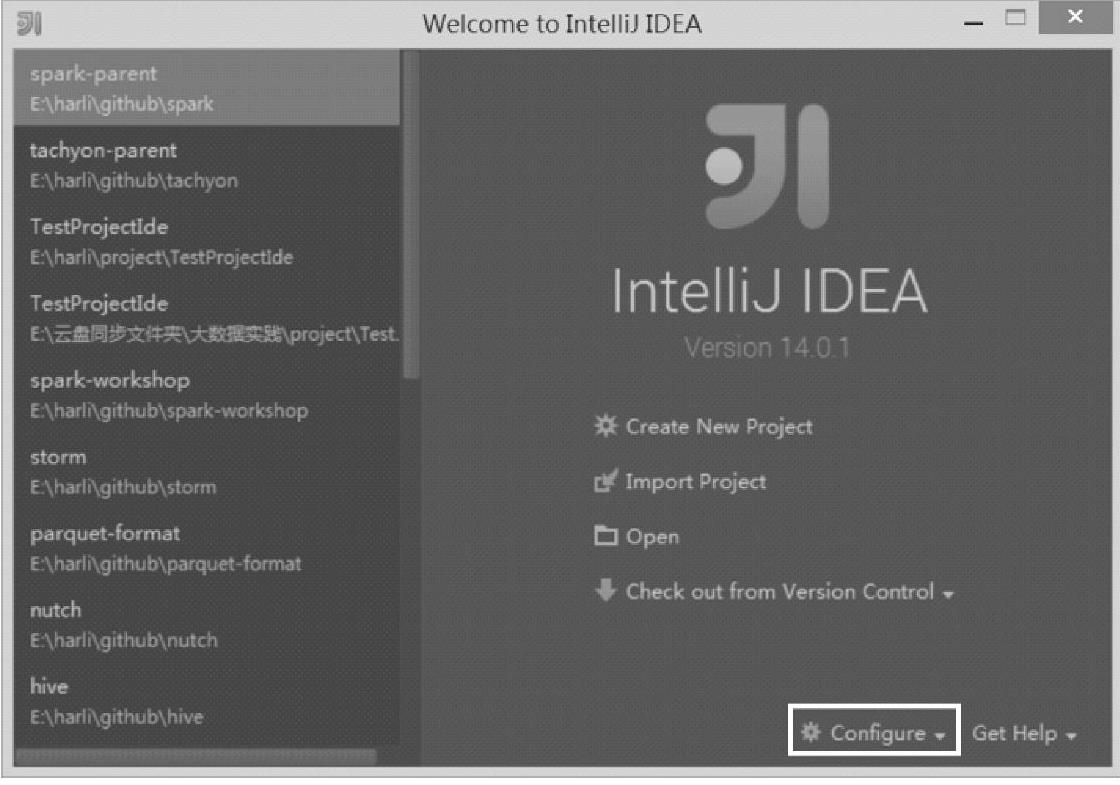Click the recent projects vertical scrollbar
Viewport: 1120px width, 785px height.
(x=410, y=214)
